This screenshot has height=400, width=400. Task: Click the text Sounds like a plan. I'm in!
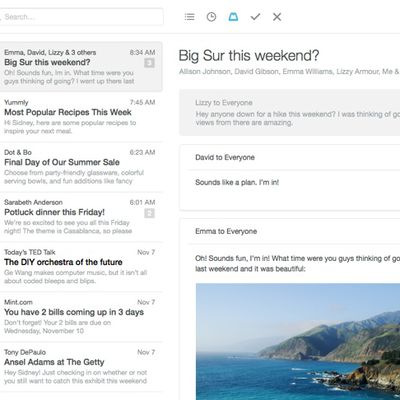[x=237, y=182]
